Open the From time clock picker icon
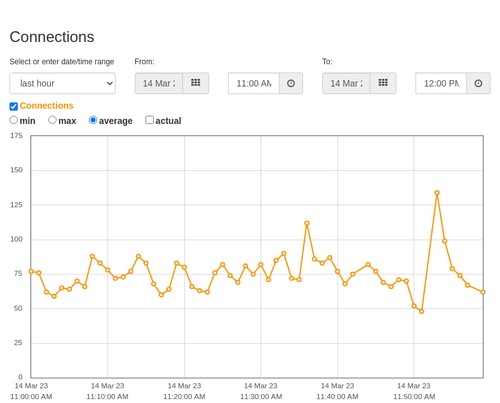Viewport: 500px width, 403px height. (x=291, y=83)
